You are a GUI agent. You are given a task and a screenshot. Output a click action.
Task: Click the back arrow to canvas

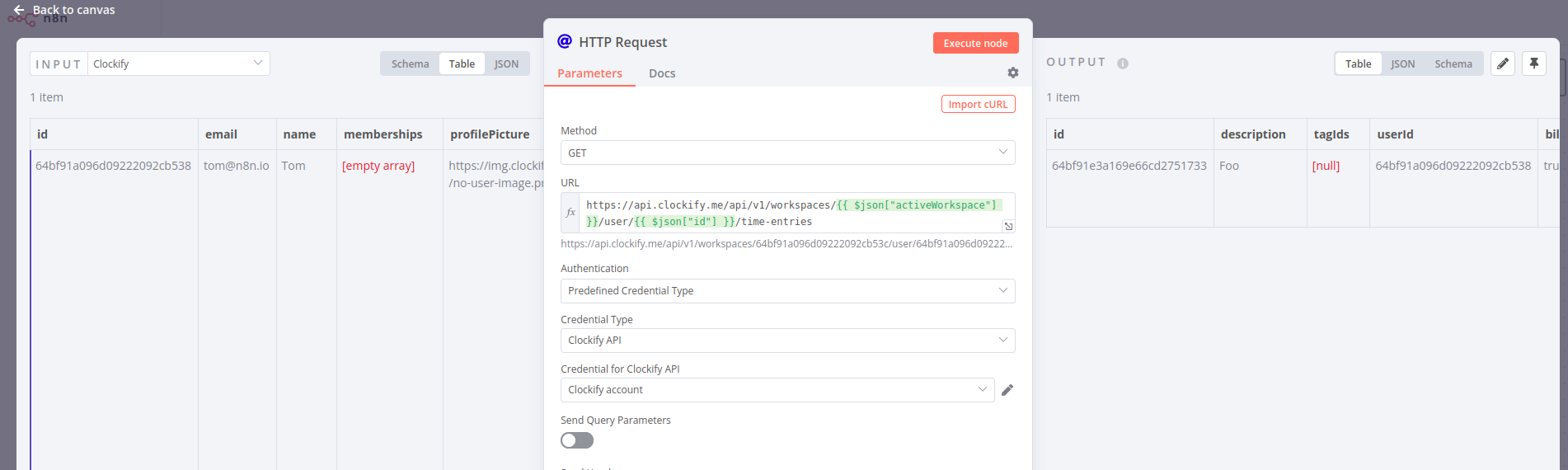coord(19,10)
